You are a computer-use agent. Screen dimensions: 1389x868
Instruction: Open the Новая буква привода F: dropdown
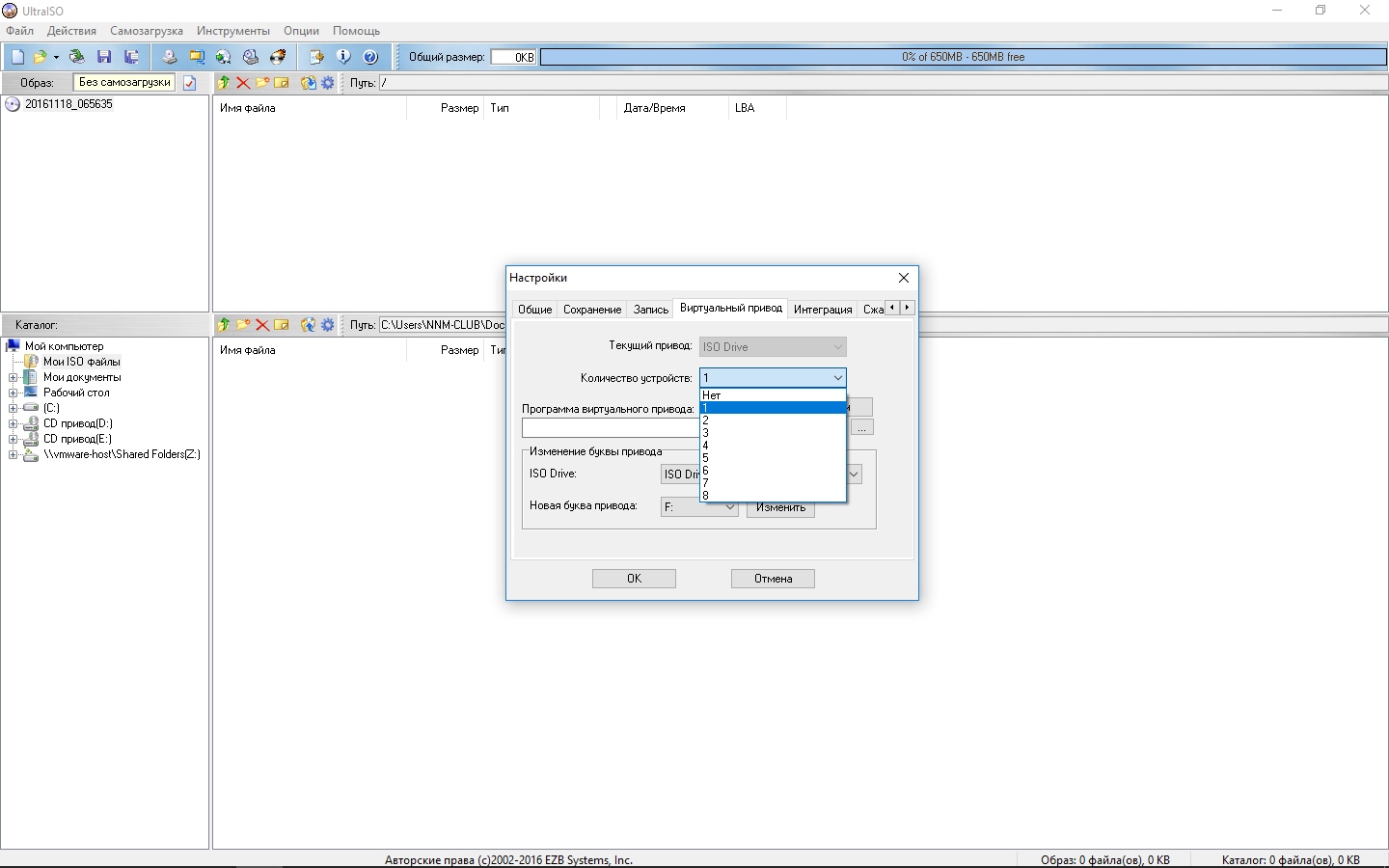tap(699, 507)
